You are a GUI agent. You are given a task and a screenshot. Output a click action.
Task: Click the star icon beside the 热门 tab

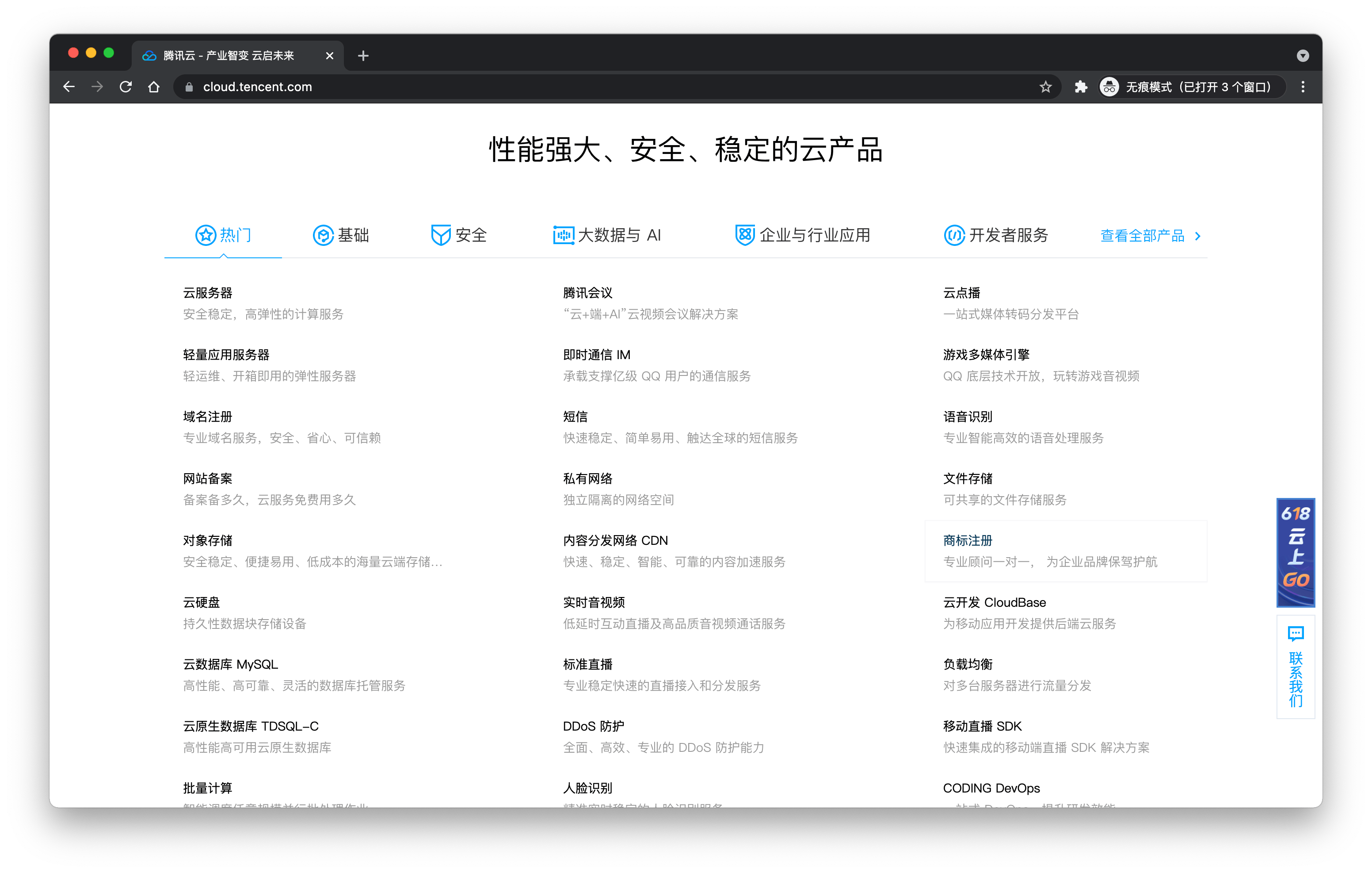coord(206,235)
